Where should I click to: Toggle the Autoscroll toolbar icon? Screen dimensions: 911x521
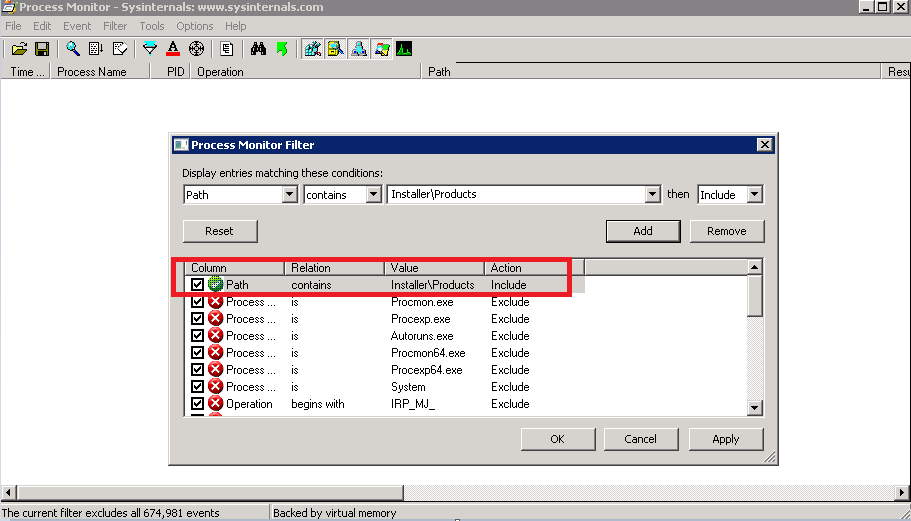pos(96,49)
